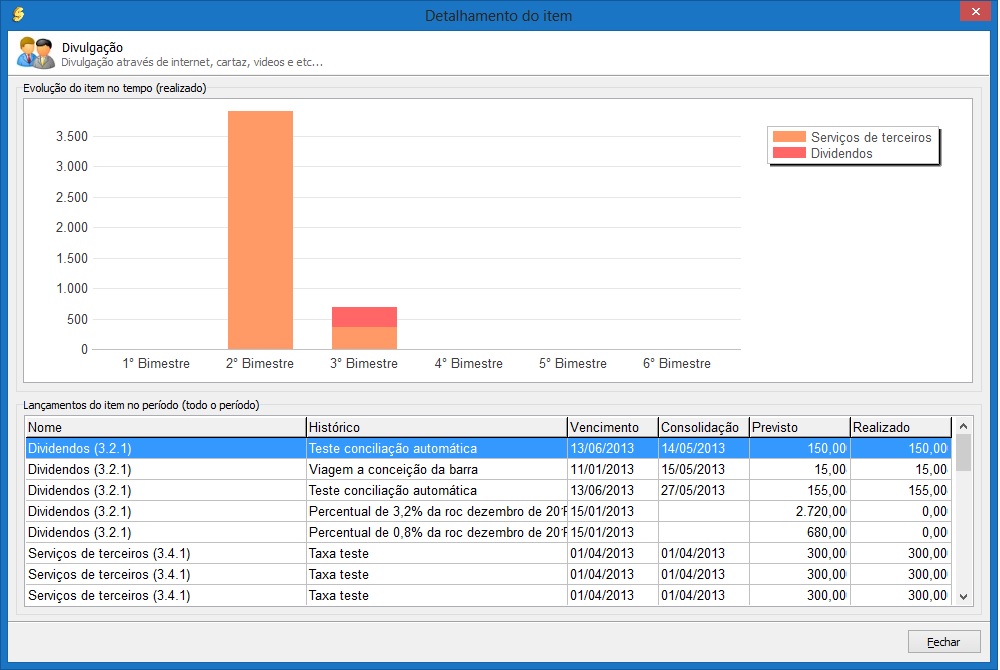Click the app icon in title bar
Screen dimensions: 1000x670
tap(17, 15)
